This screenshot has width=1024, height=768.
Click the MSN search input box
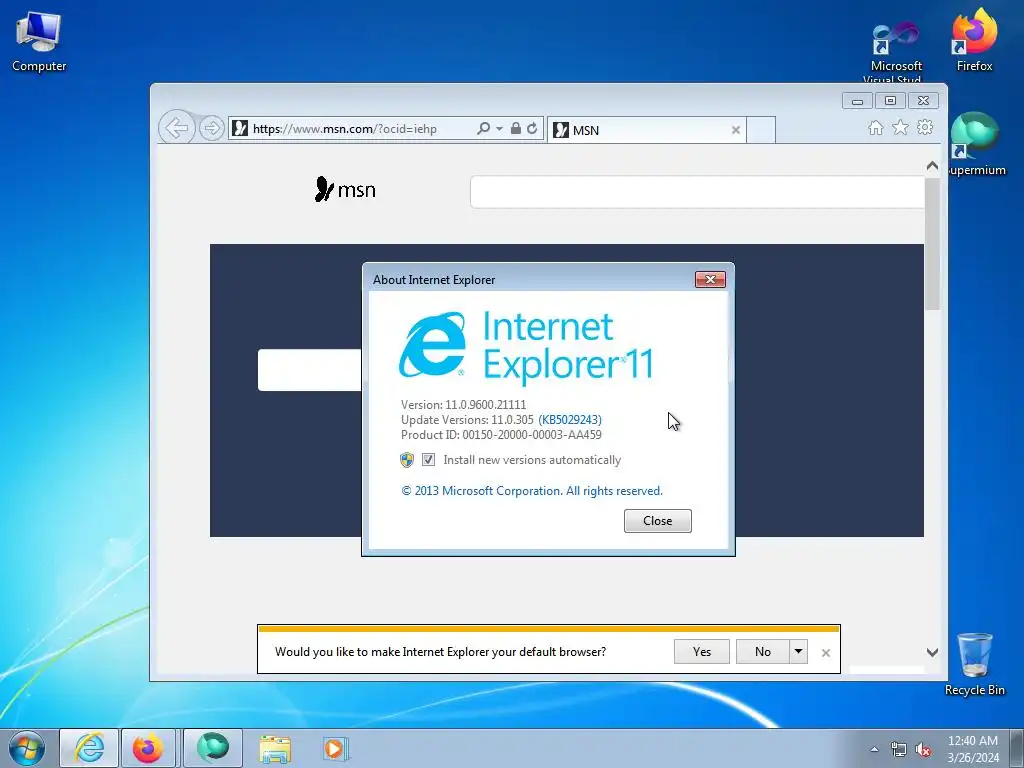pos(697,192)
